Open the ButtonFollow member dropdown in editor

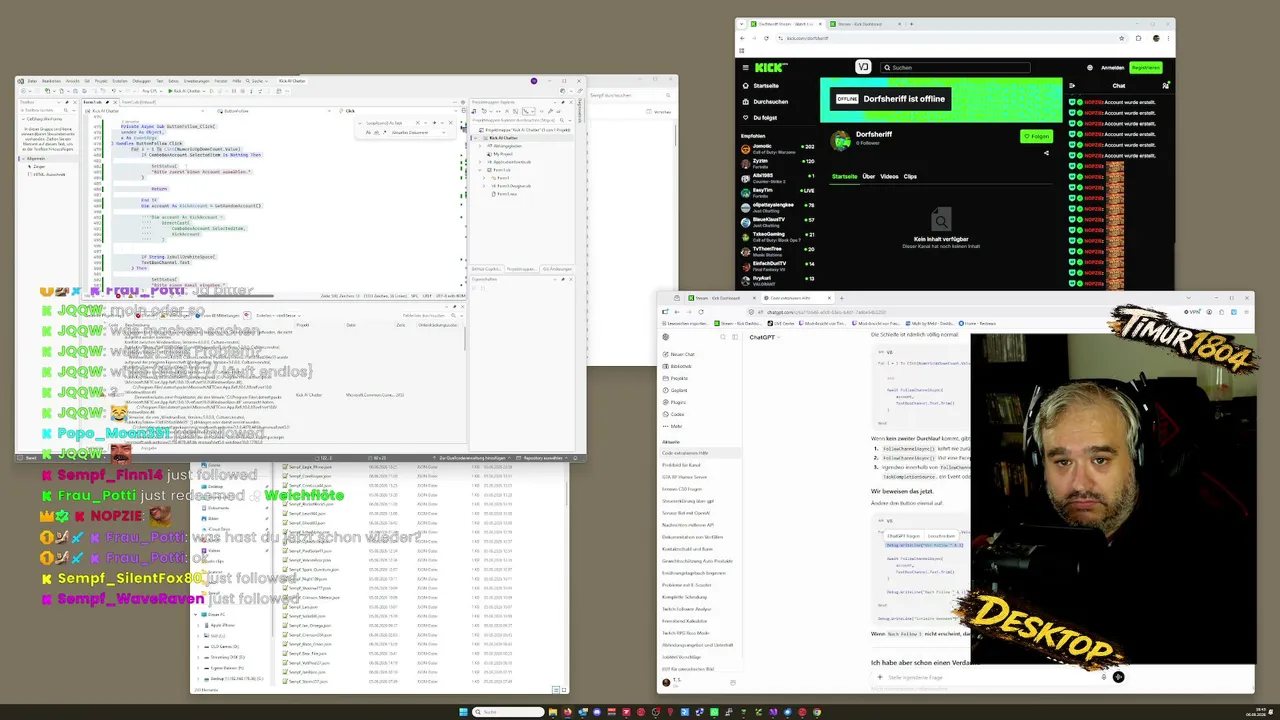point(275,111)
